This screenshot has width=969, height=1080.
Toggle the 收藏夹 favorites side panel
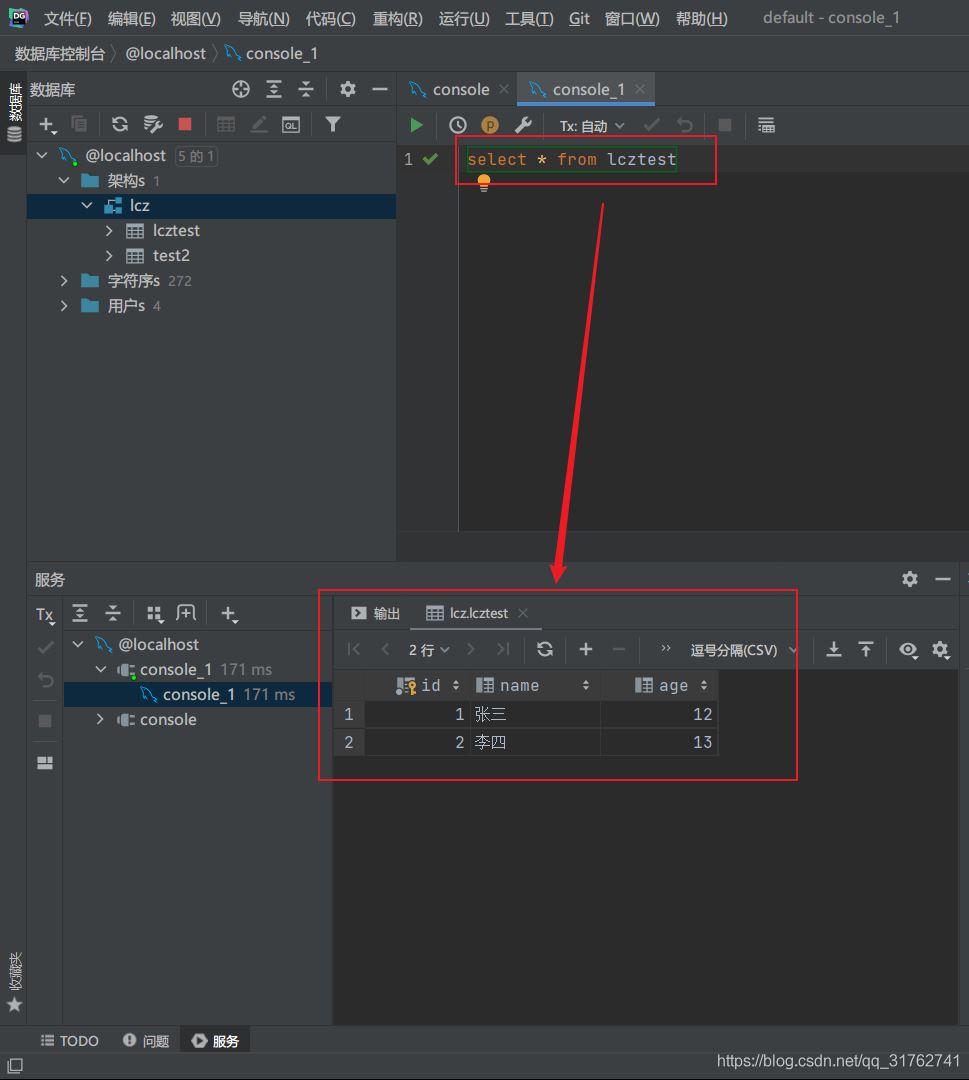14,980
